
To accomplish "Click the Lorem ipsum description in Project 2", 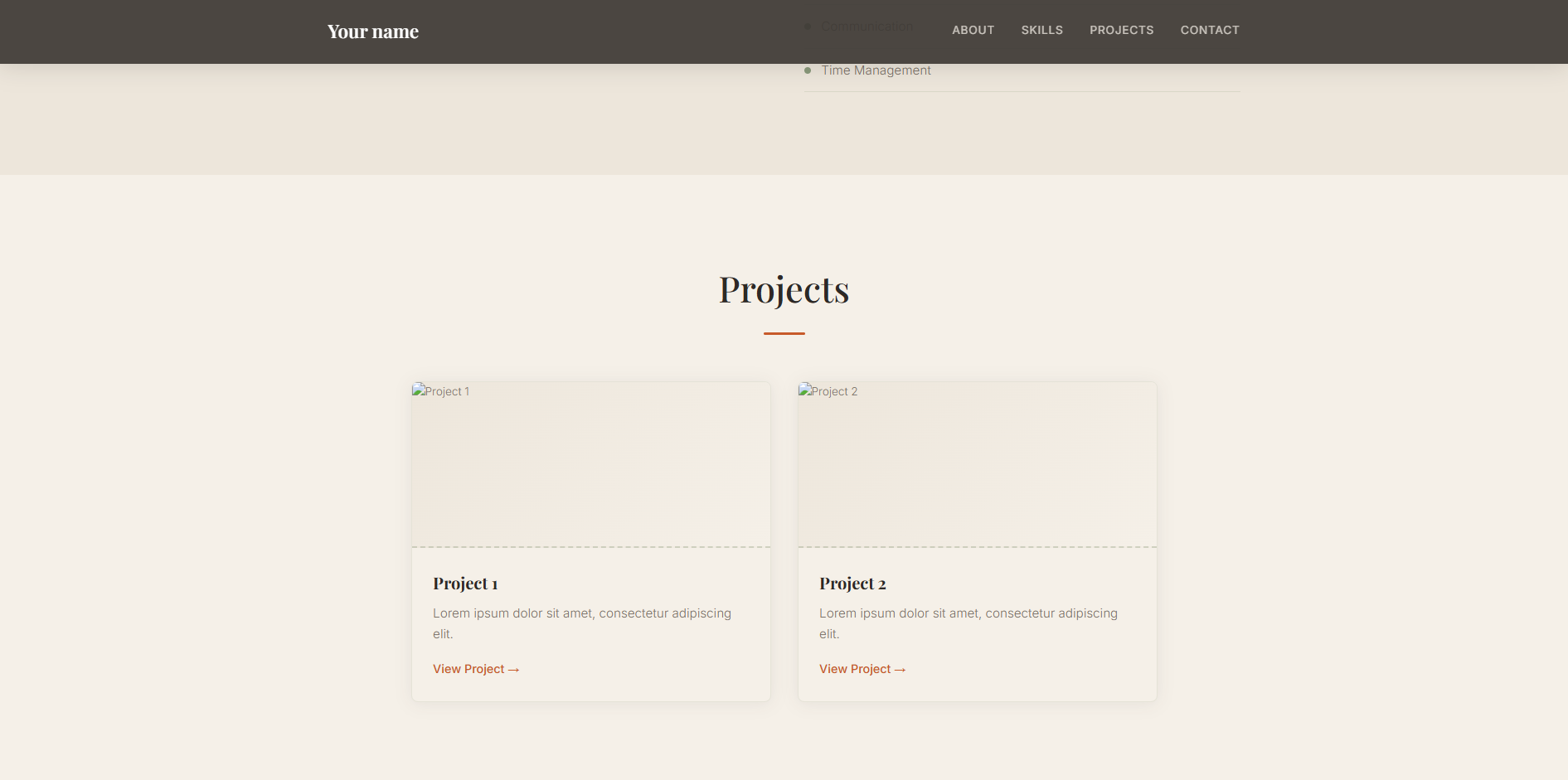I will [x=968, y=623].
